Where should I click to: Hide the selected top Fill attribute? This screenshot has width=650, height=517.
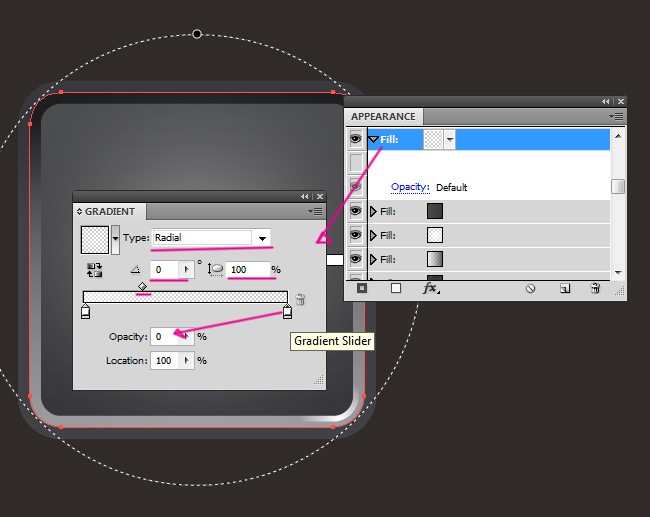coord(355,140)
